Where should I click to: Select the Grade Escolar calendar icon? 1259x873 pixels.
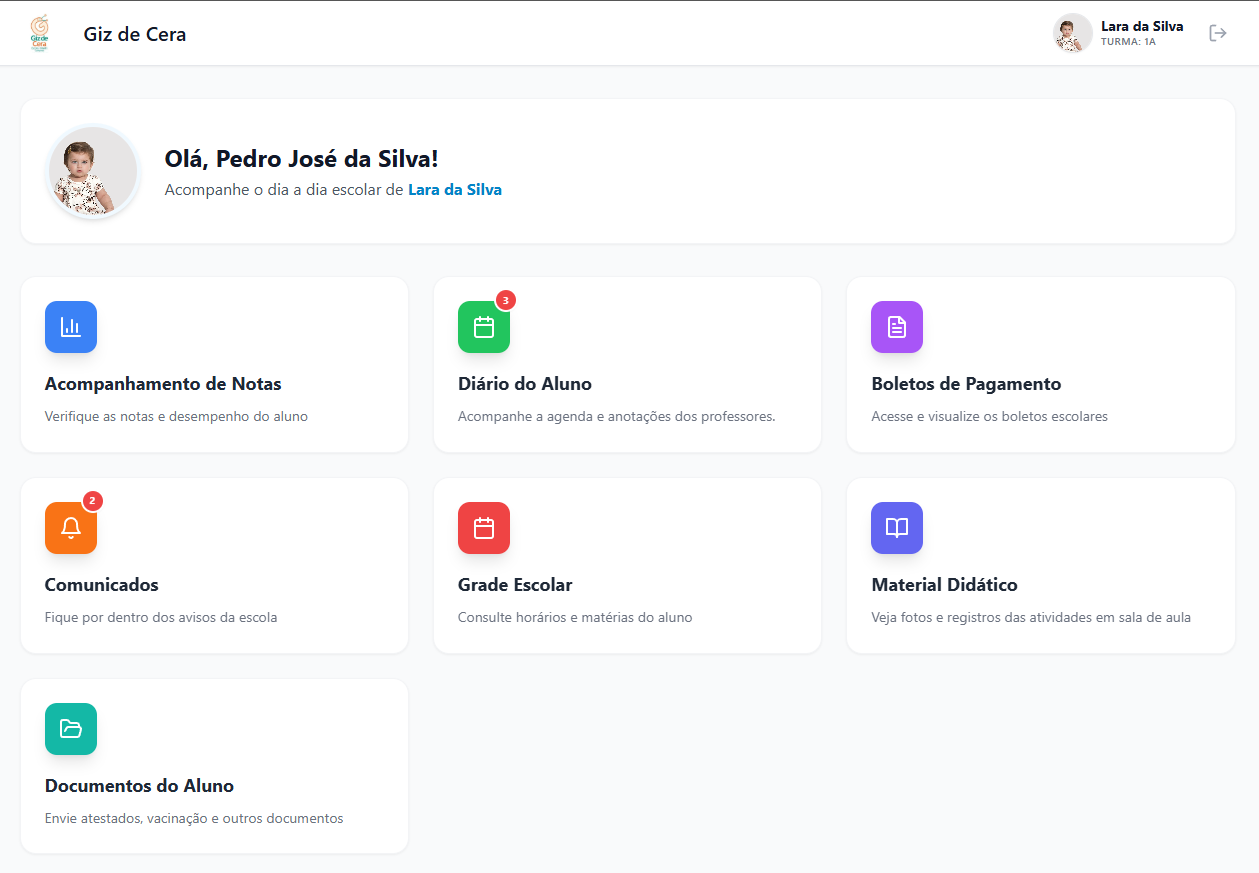pos(484,528)
